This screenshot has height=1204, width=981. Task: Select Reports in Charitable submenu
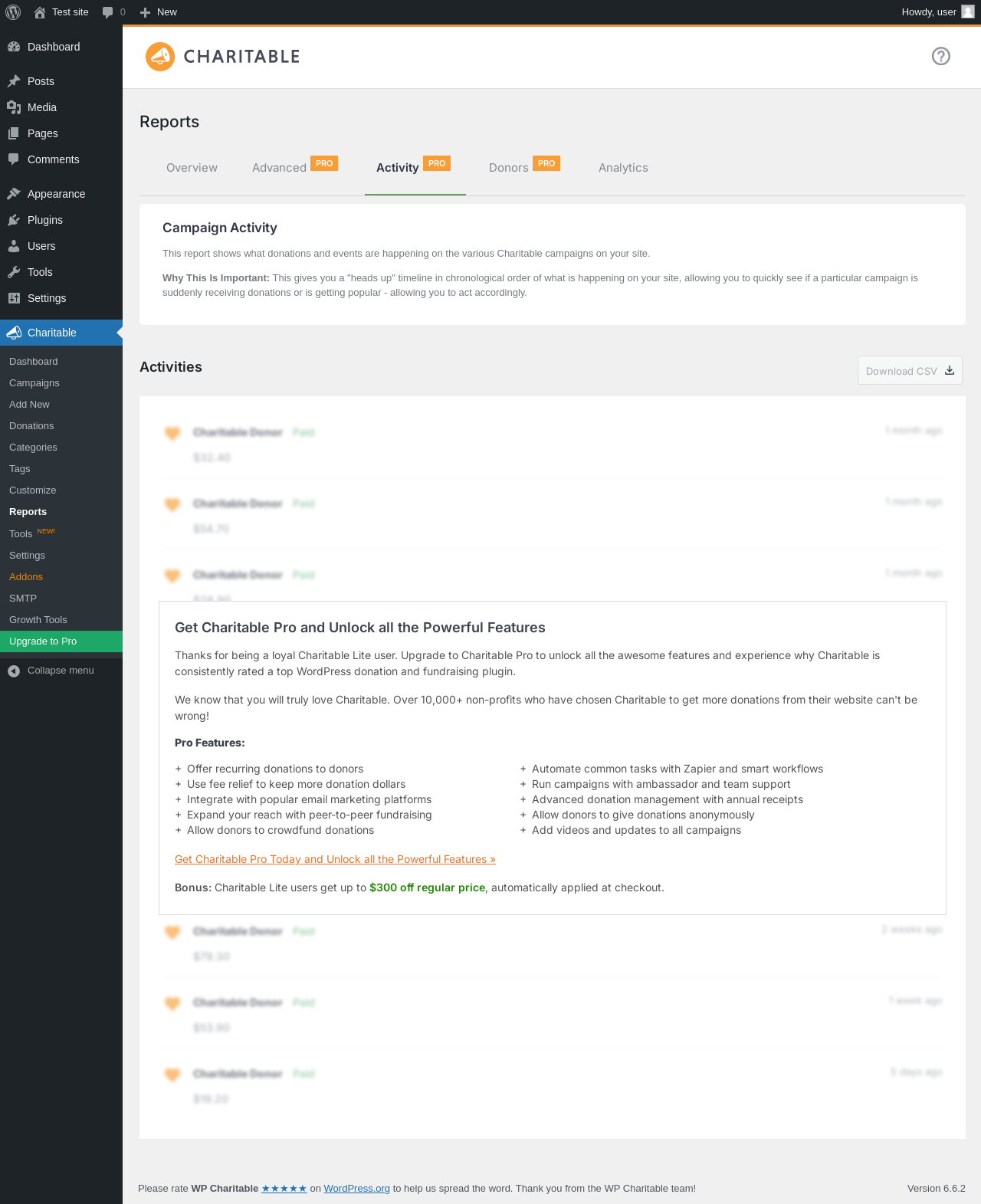click(61, 512)
